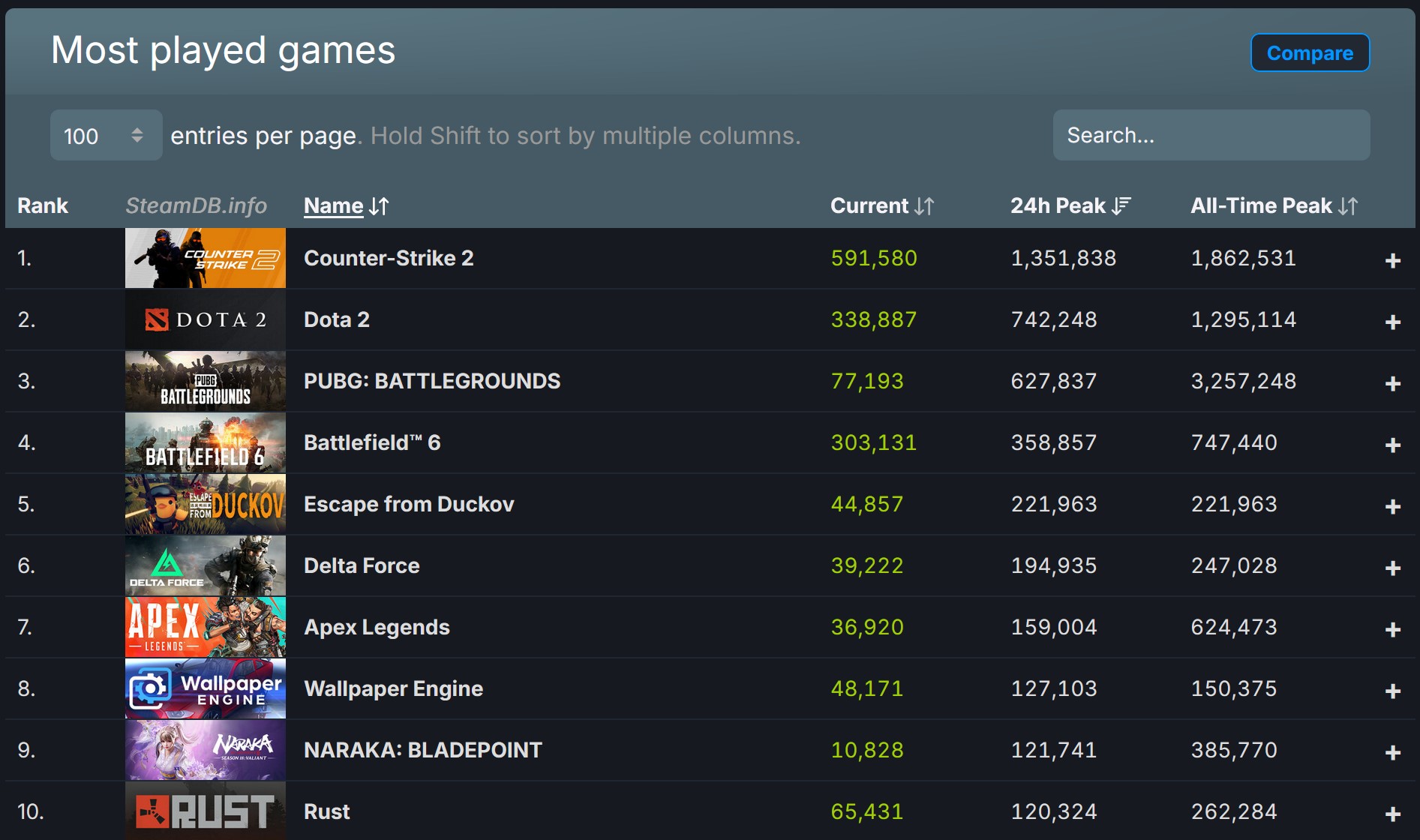Expand the NARAKA: BLADEPOINT row plus icon

1392,752
